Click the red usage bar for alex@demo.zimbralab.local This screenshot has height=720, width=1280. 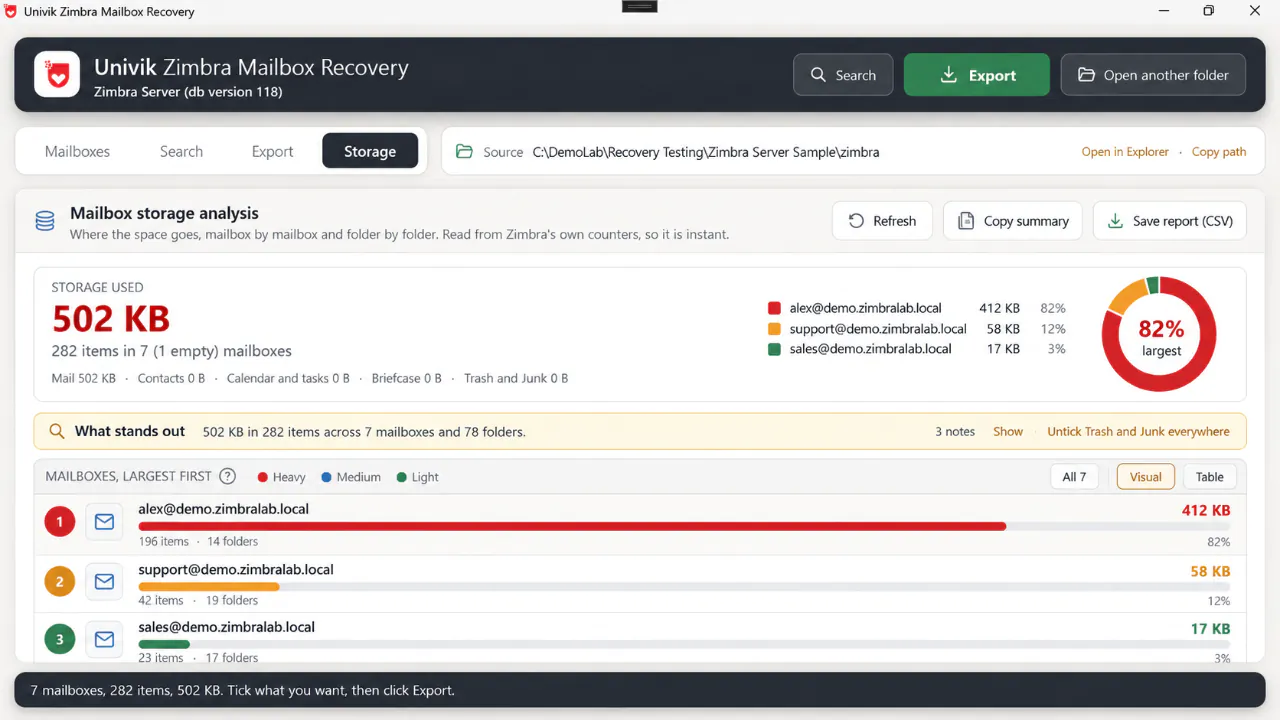tap(572, 526)
